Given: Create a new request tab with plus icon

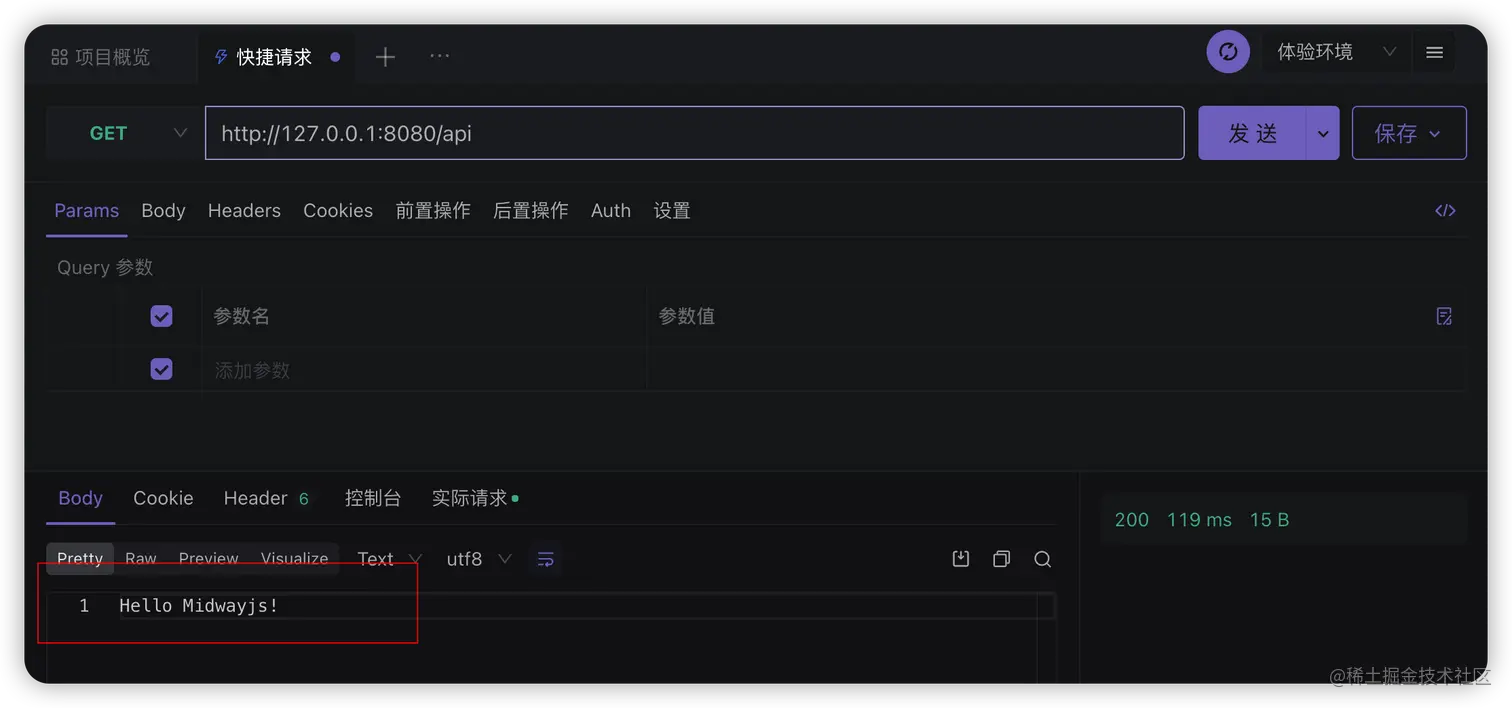Looking at the screenshot, I should coord(385,56).
